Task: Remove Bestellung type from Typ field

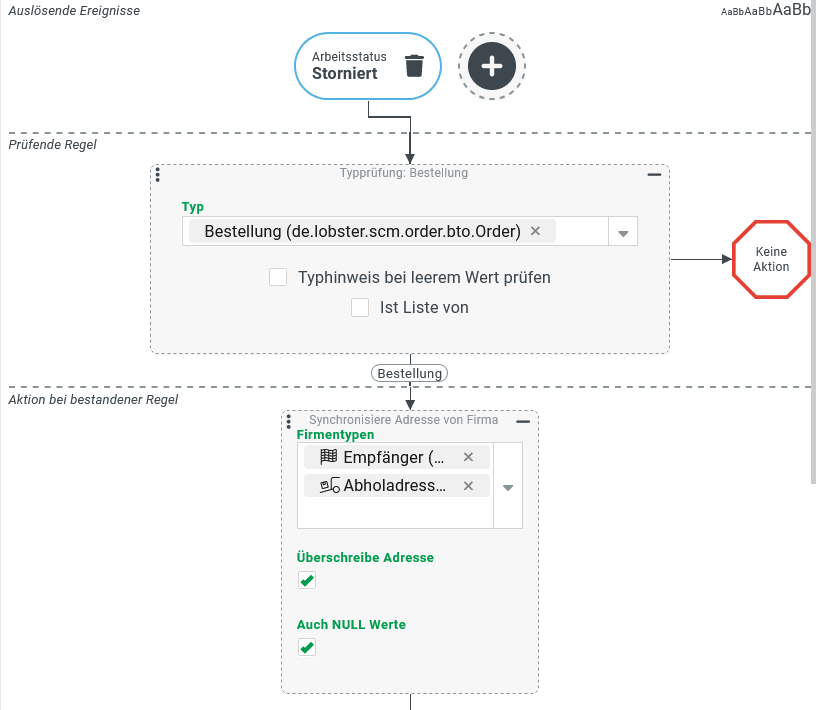Action: tap(535, 231)
